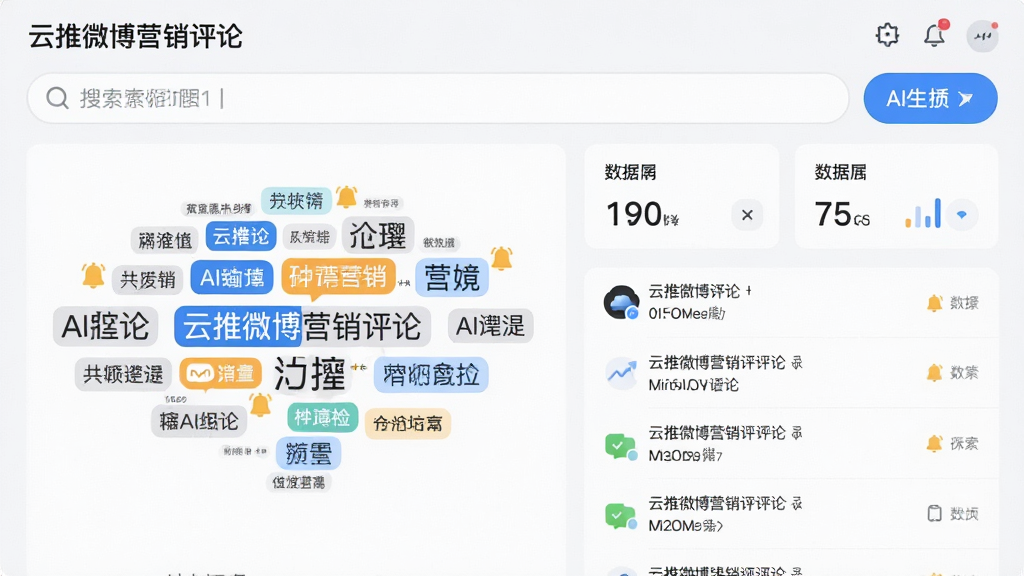Viewport: 1024px width, 576px height.
Task: Click the clipboard icon in the M20 row
Action: [x=935, y=513]
